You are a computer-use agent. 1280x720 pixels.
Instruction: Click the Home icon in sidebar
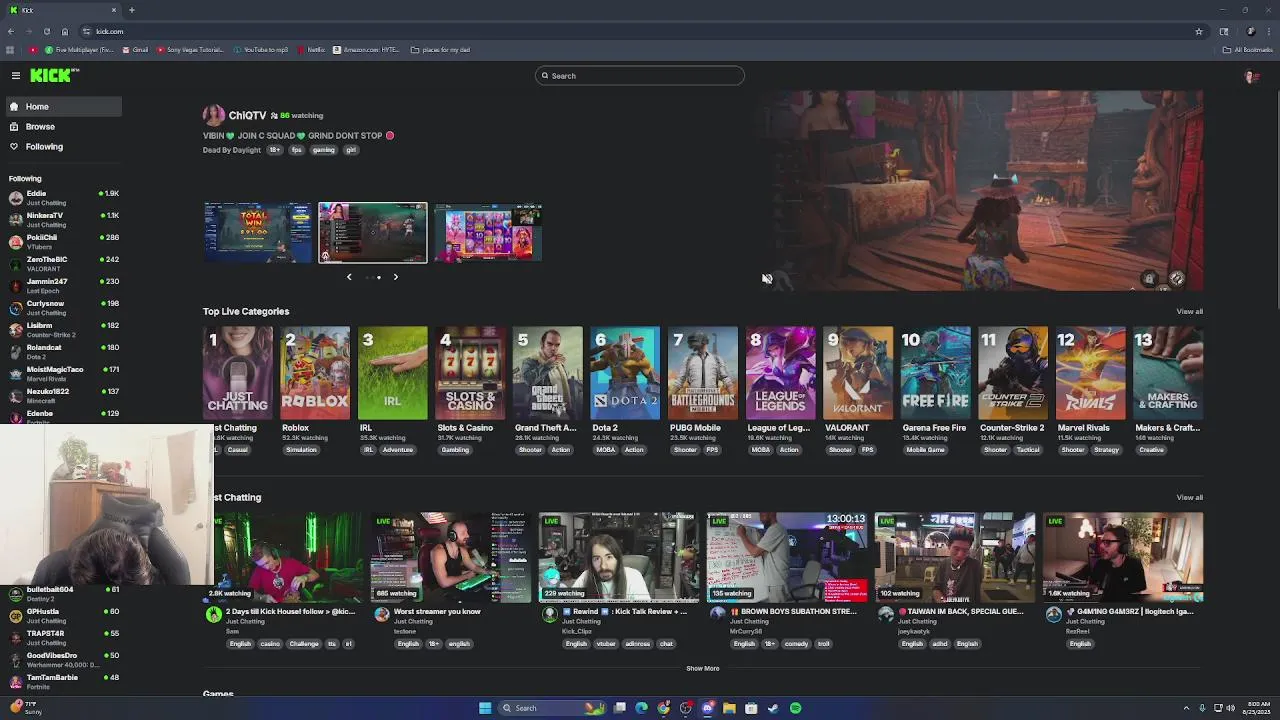click(x=14, y=106)
